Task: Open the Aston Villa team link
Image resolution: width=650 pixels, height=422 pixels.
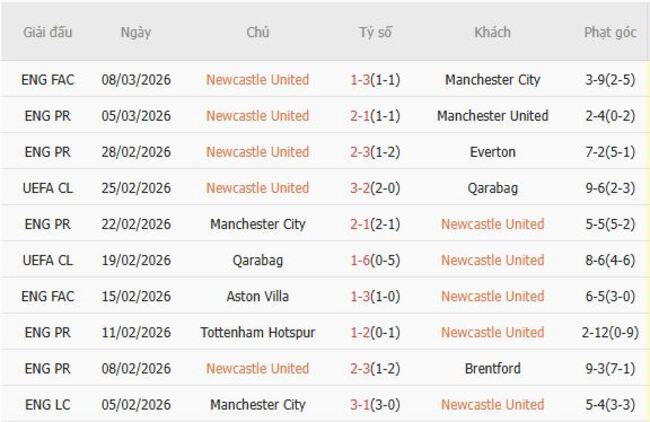Action: point(257,296)
